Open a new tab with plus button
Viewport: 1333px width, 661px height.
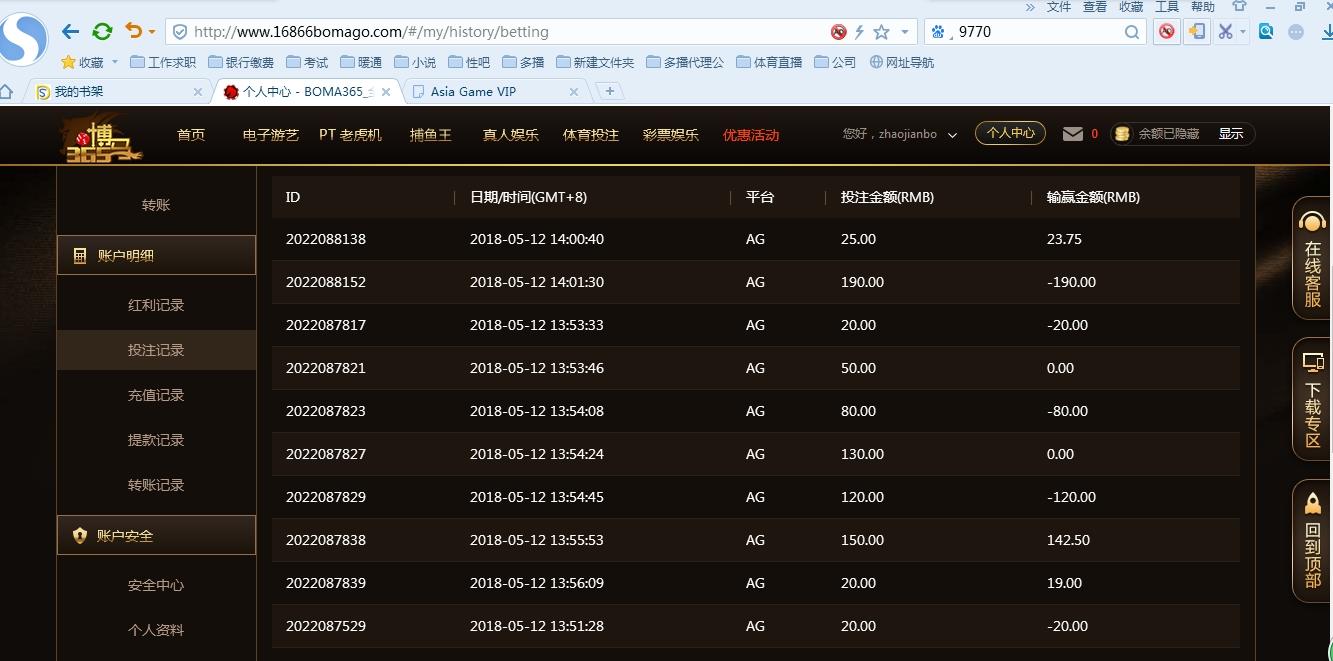(x=609, y=91)
